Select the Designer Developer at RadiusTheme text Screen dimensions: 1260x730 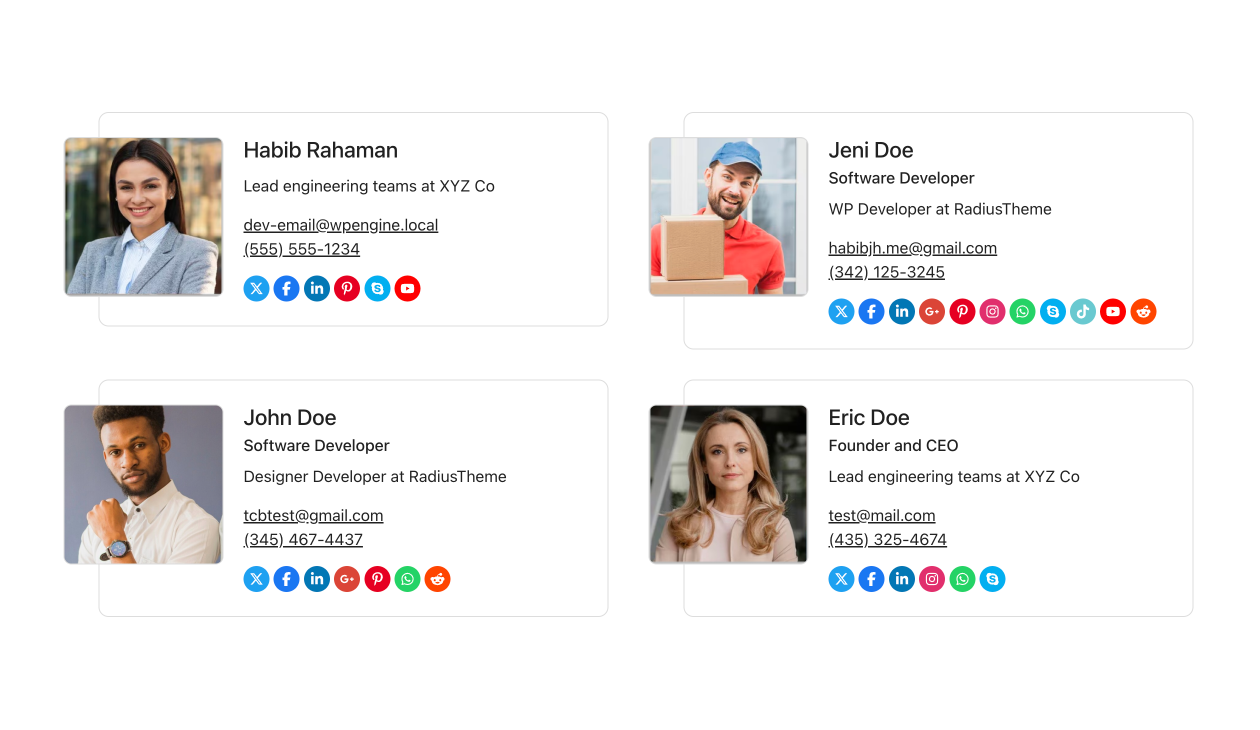click(x=375, y=476)
